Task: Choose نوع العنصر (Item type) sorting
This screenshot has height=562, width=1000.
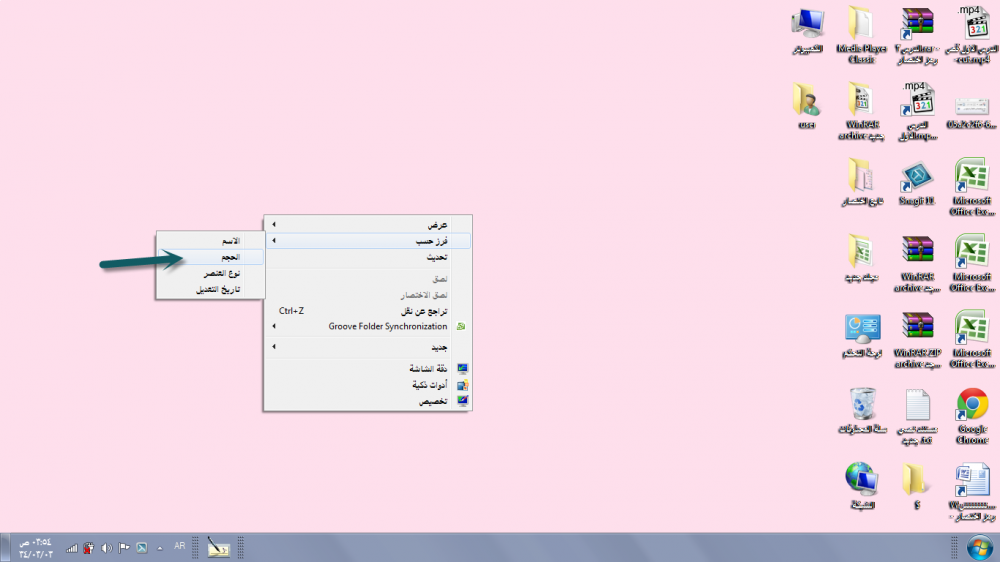Action: (x=210, y=274)
